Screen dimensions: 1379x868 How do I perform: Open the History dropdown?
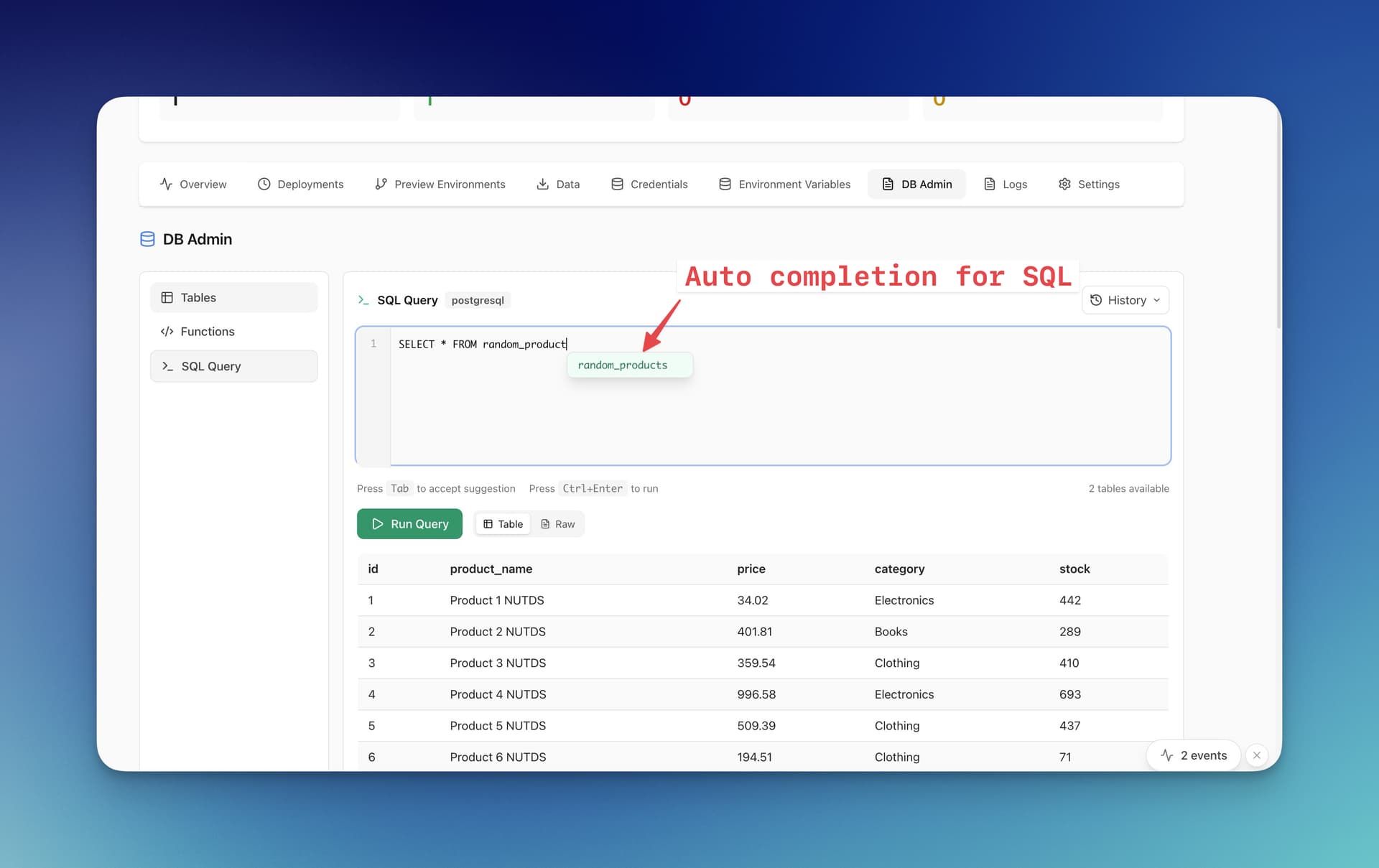[x=1125, y=300]
